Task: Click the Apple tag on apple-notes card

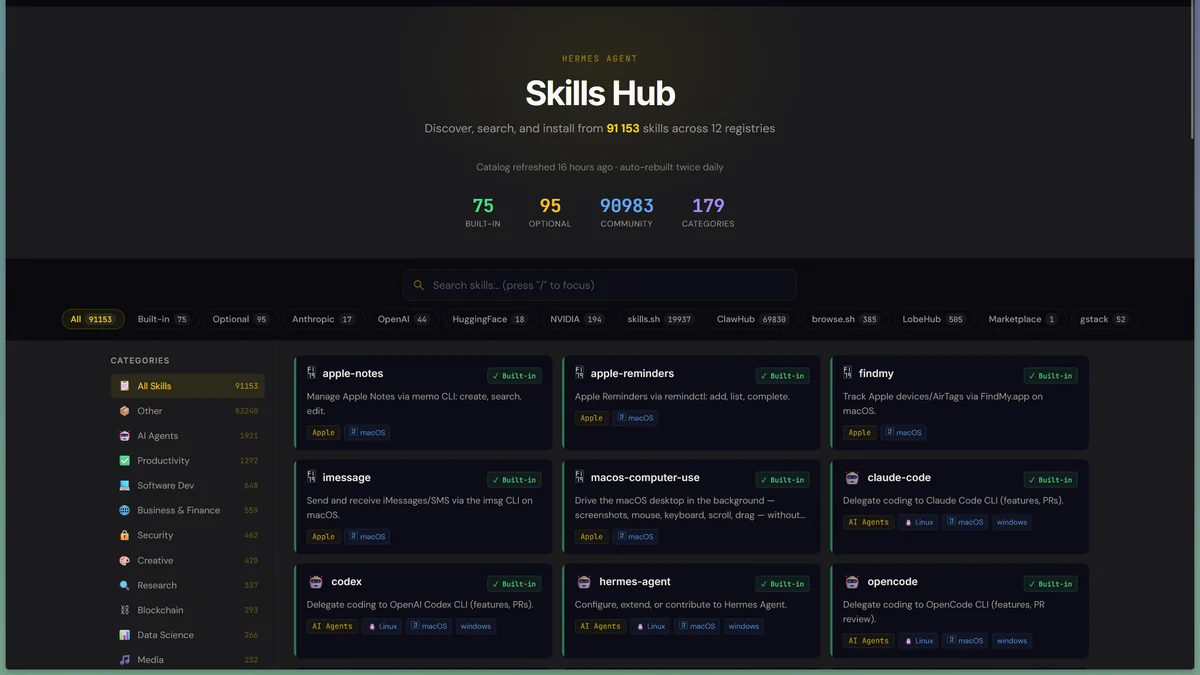Action: point(323,432)
